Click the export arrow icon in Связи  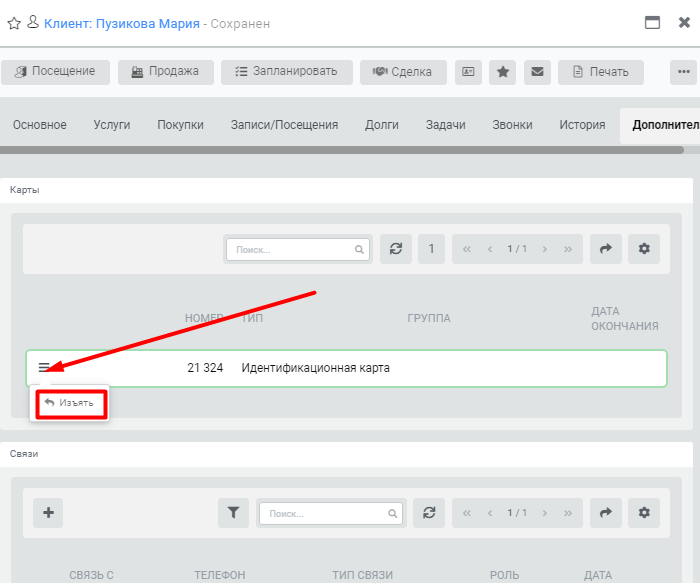606,512
